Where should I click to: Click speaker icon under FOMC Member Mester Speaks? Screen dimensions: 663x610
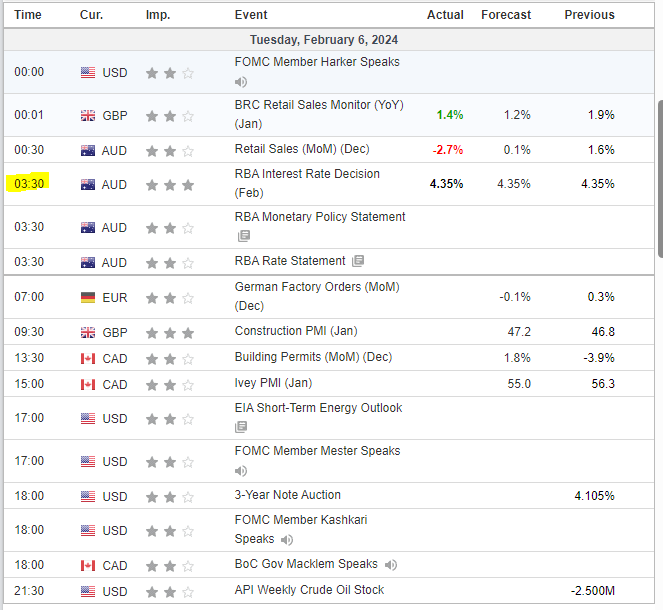[x=241, y=470]
